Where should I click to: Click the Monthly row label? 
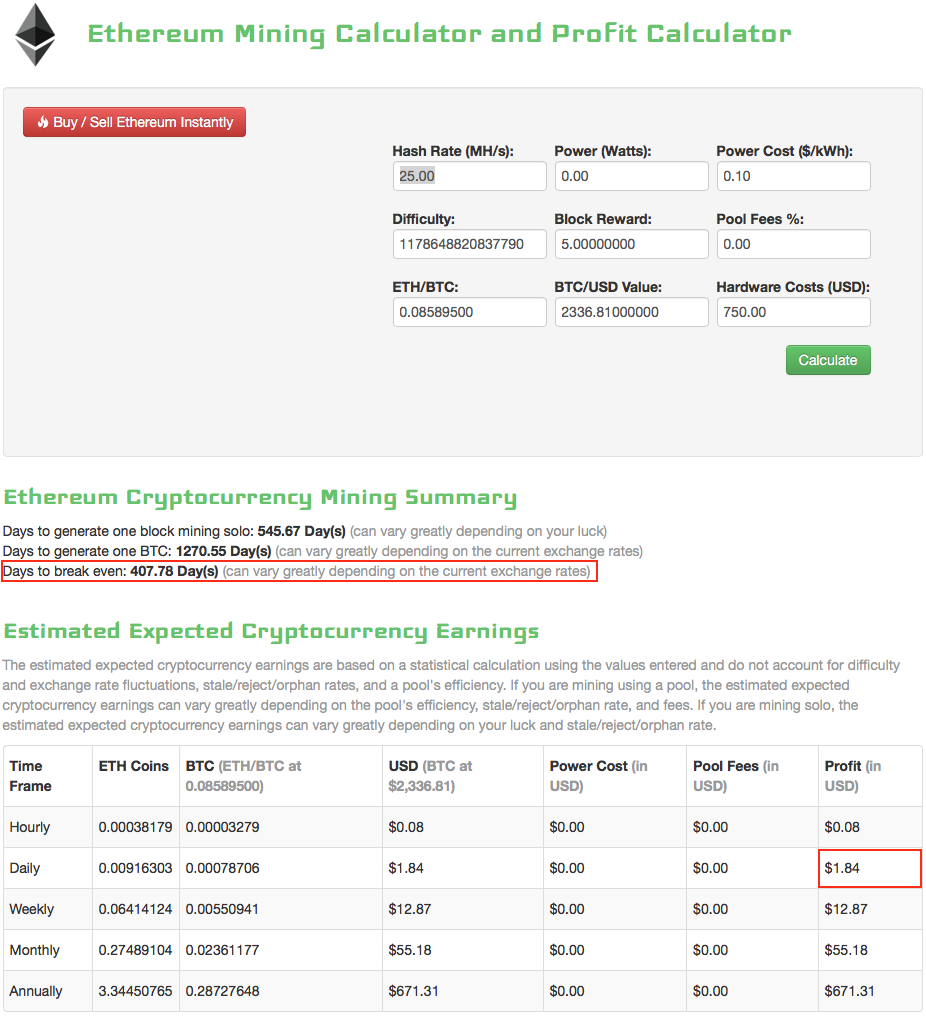point(34,950)
